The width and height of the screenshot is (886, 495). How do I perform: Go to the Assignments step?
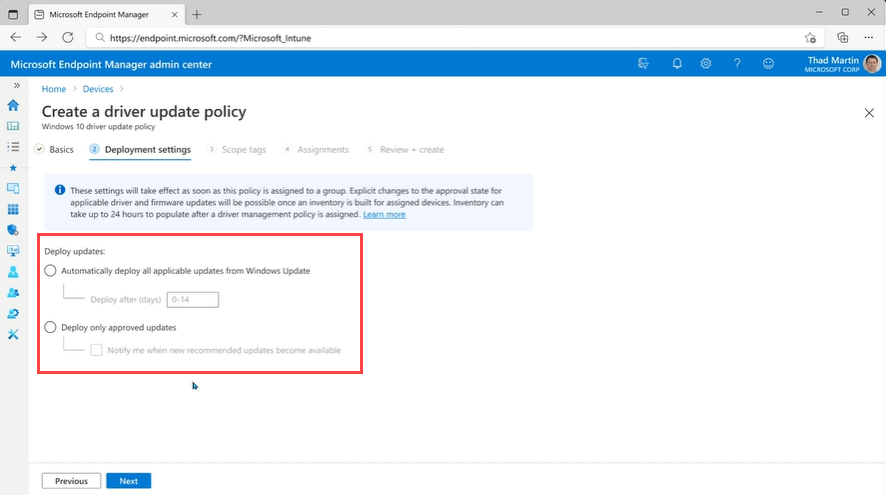tap(316, 150)
